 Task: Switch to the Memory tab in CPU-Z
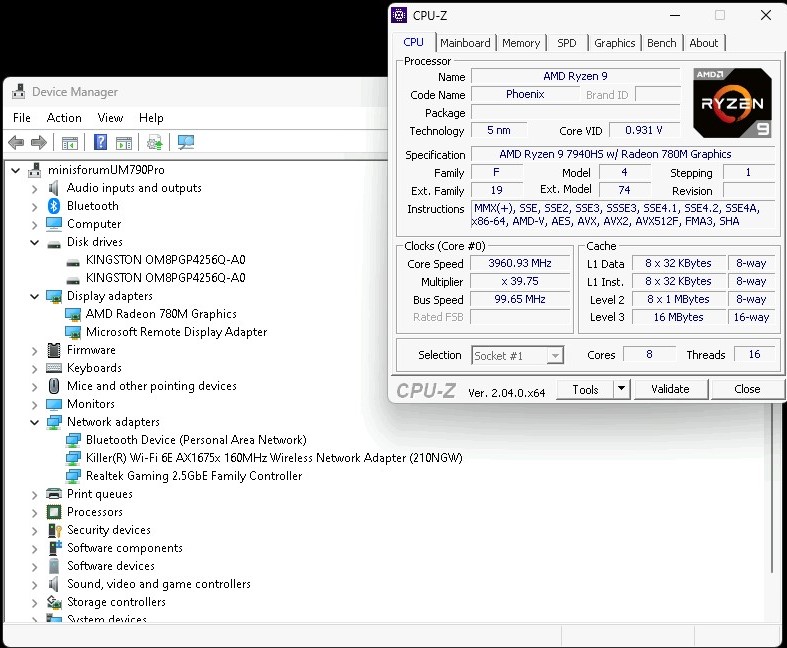pyautogui.click(x=521, y=43)
